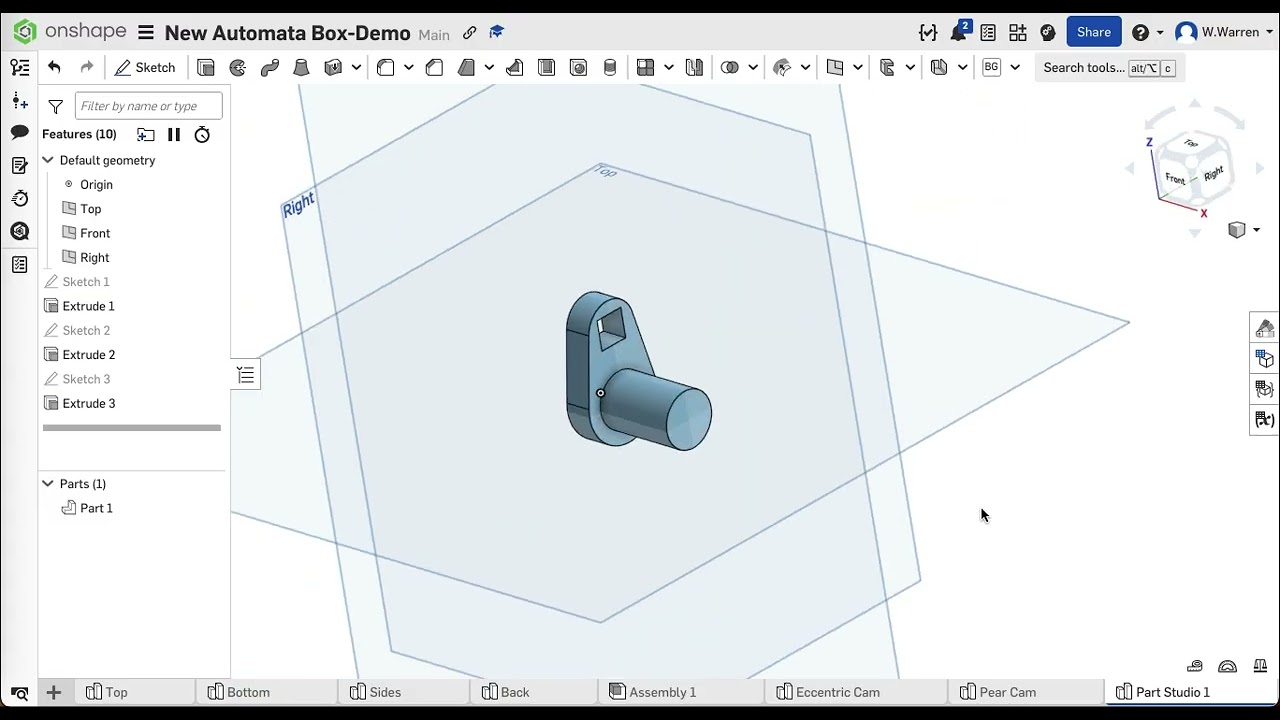Open the pattern tool dropdown arrow
Image resolution: width=1280 pixels, height=720 pixels.
(x=668, y=67)
